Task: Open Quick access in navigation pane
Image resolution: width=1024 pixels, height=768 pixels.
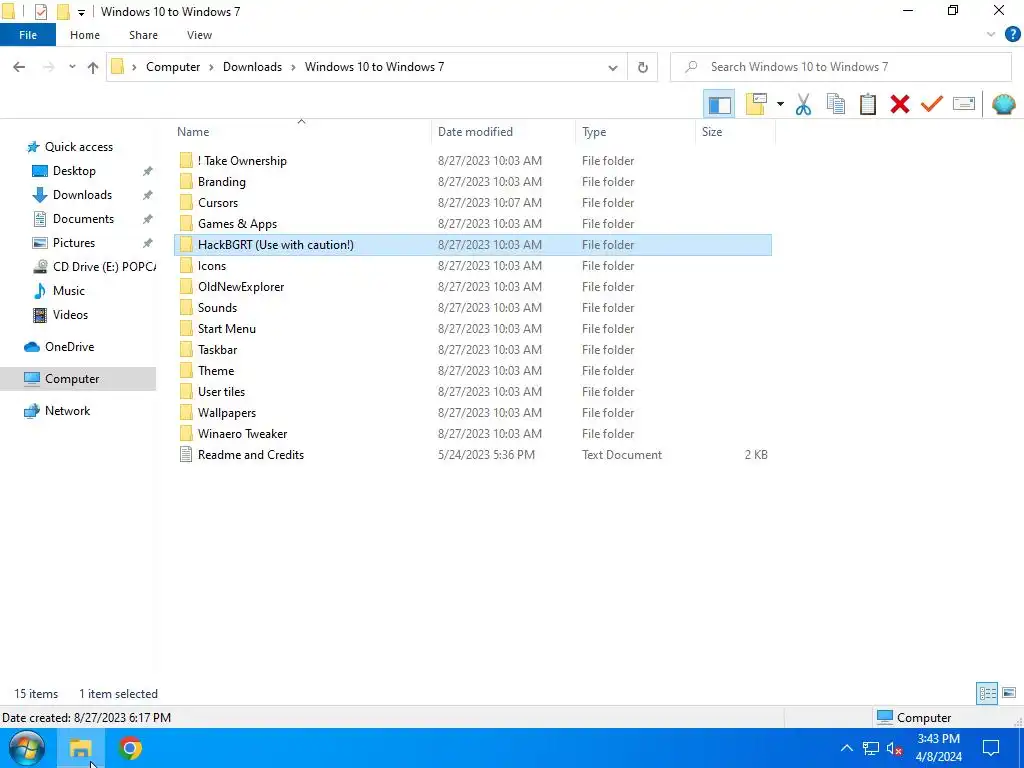Action: click(78, 147)
